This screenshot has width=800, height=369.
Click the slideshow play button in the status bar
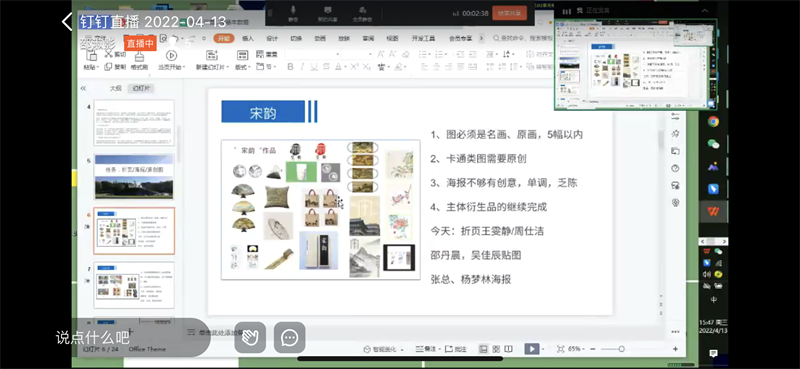coord(531,349)
